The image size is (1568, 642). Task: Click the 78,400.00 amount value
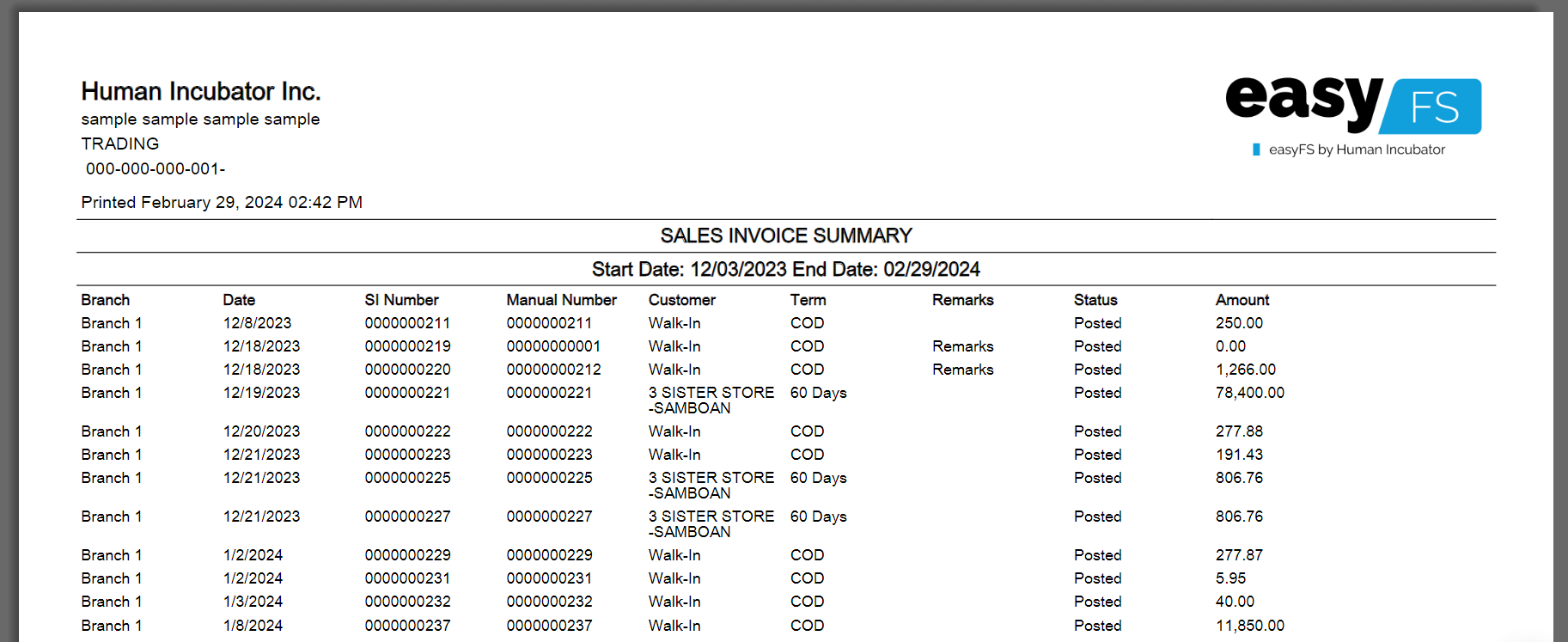tap(1249, 393)
